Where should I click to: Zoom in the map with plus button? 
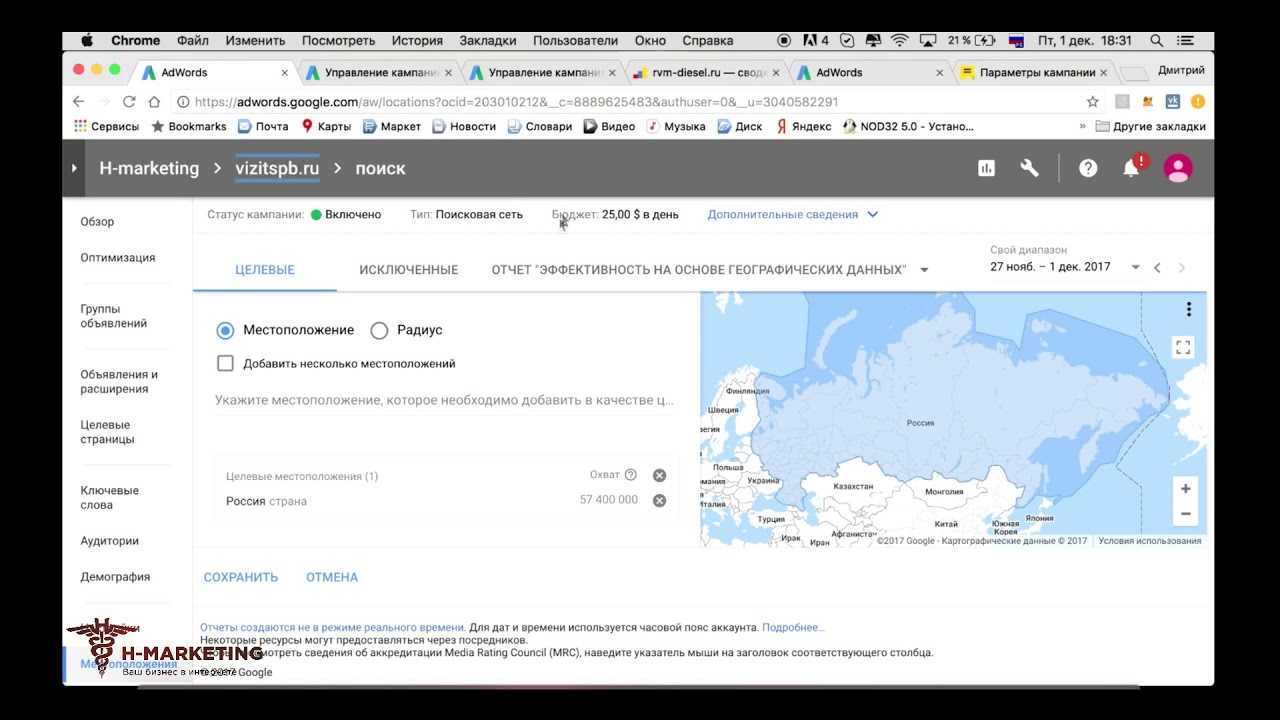pos(1185,489)
